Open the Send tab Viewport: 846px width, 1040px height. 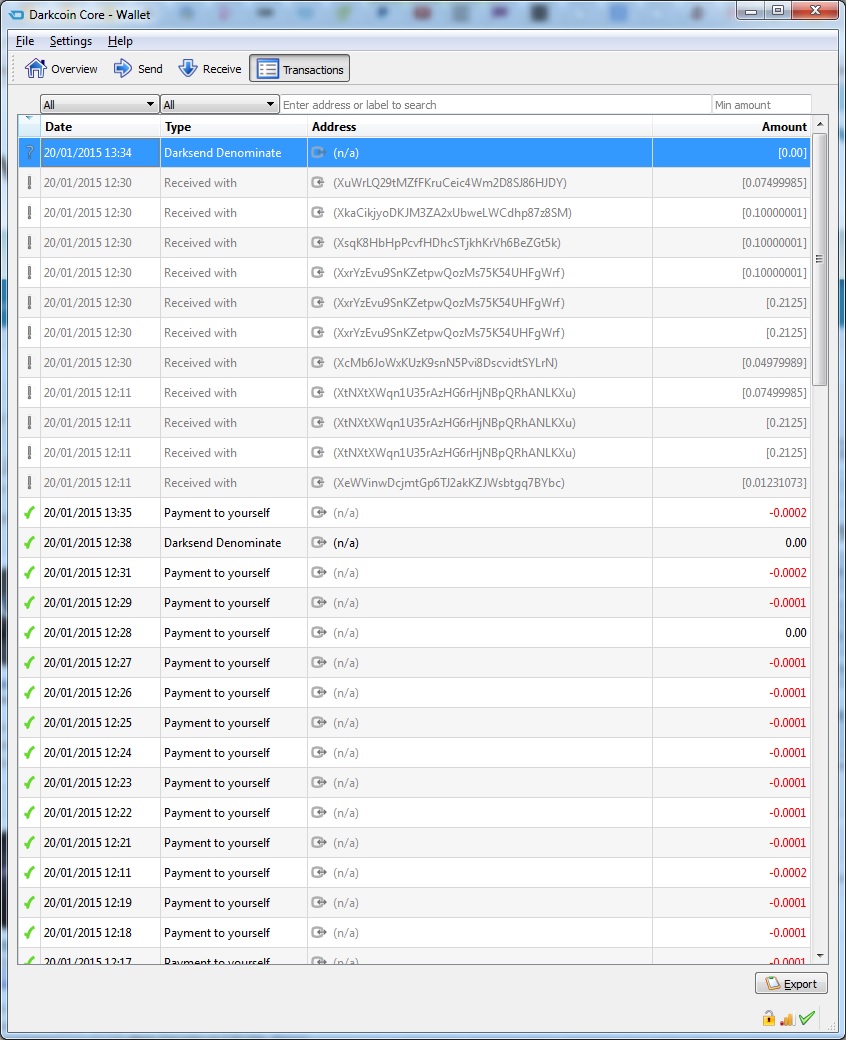(x=138, y=69)
